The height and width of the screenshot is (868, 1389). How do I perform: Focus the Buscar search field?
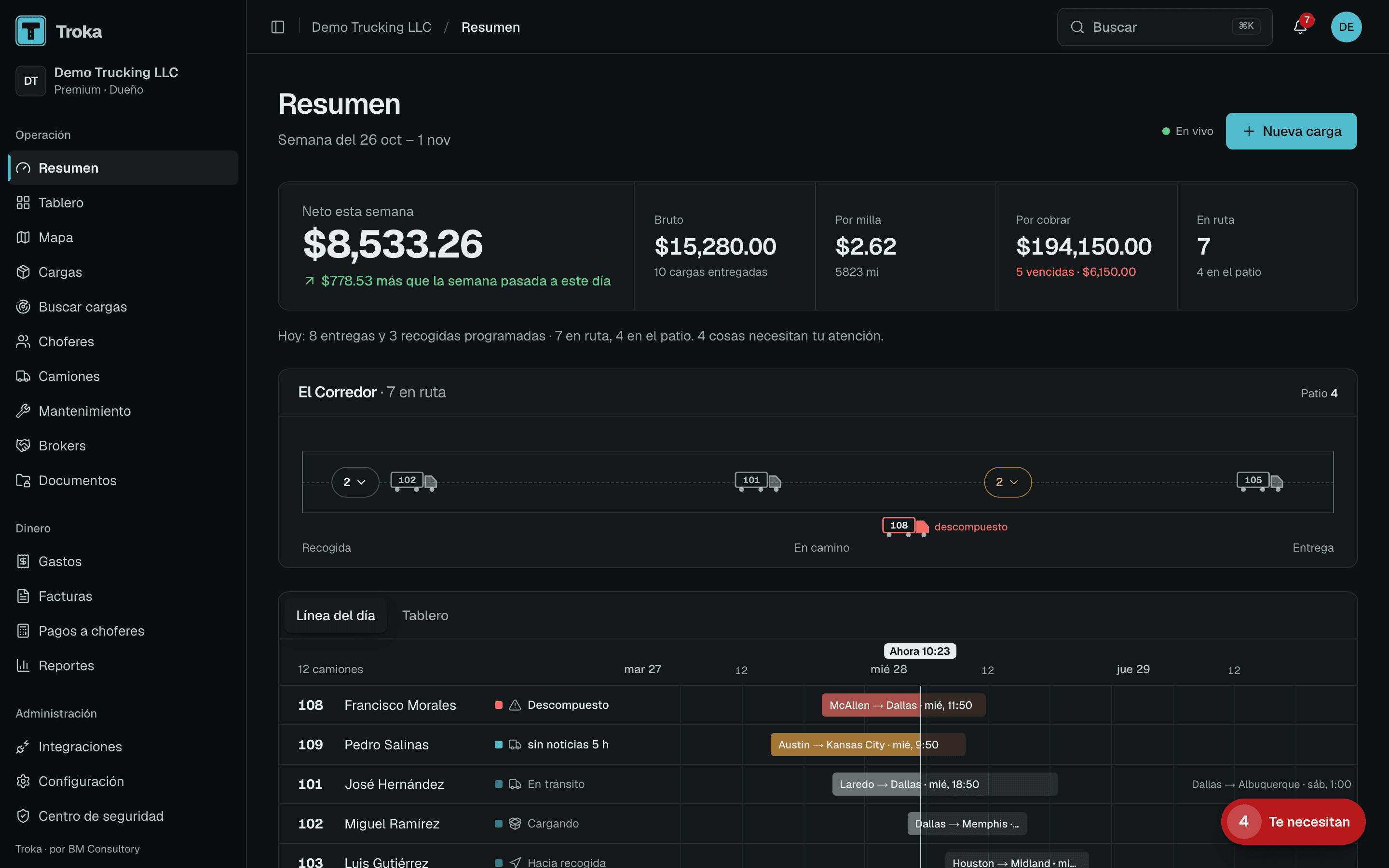[1165, 27]
